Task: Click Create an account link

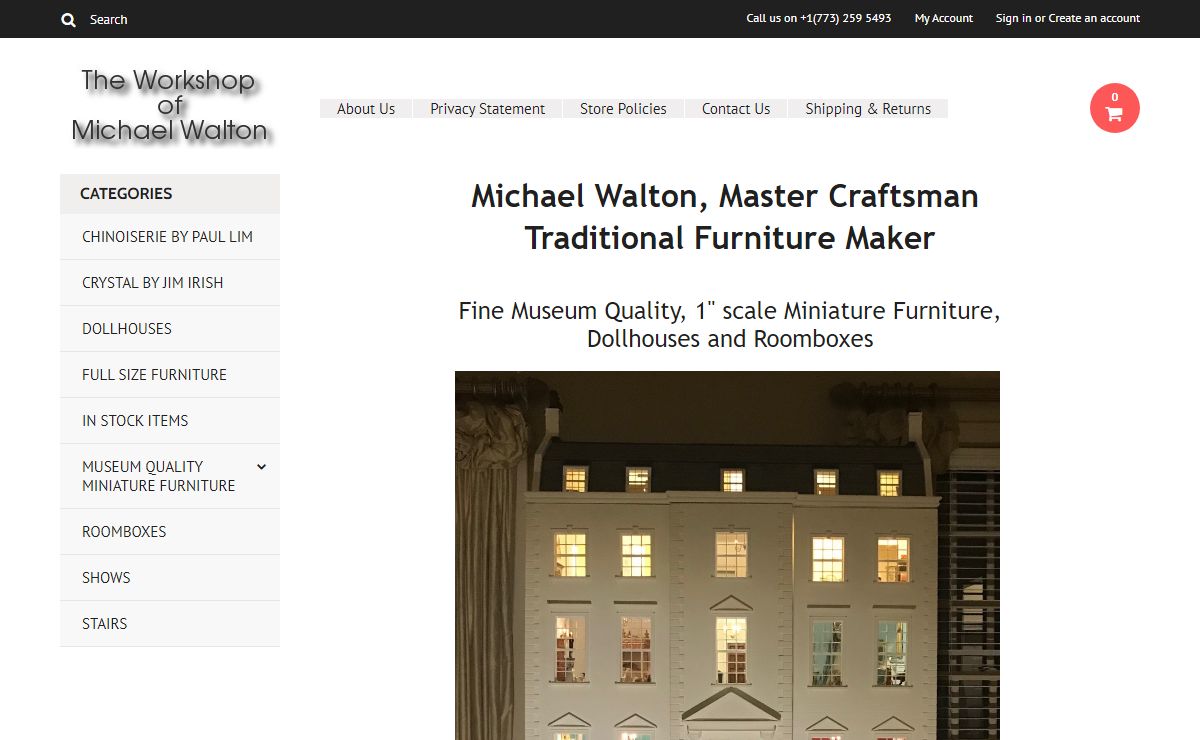Action: pos(1094,18)
